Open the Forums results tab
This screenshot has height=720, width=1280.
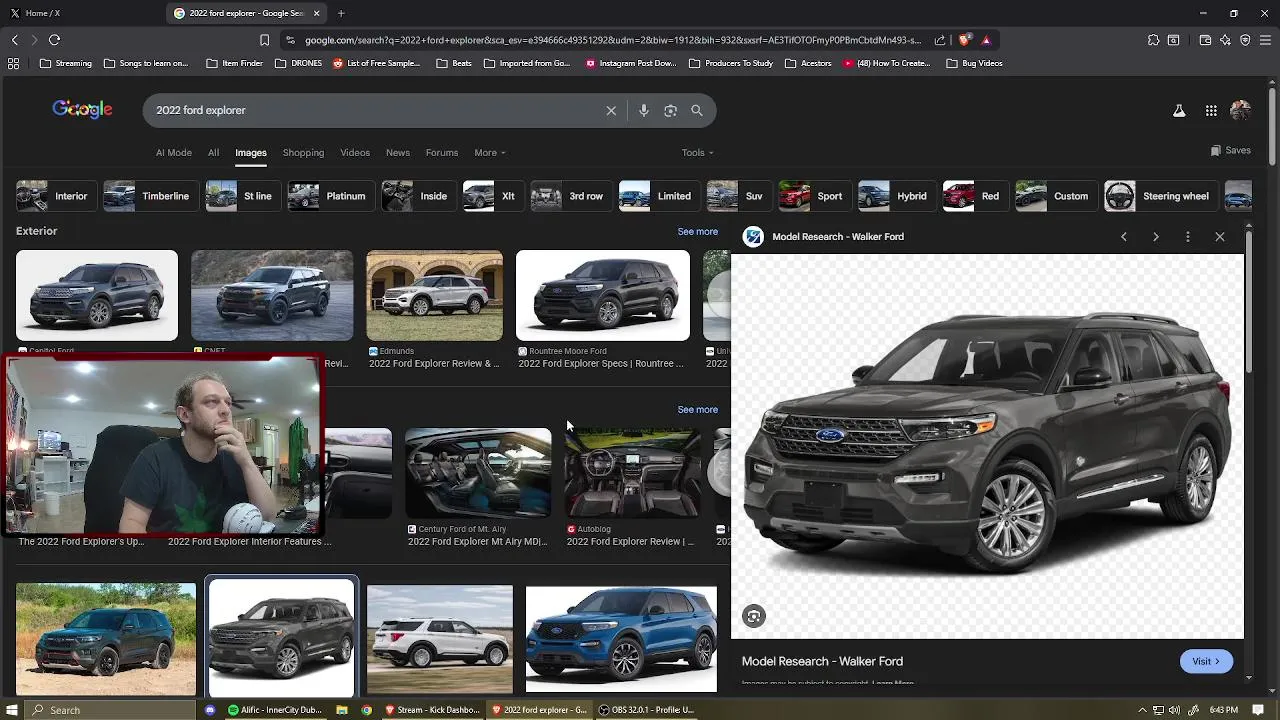pos(442,153)
